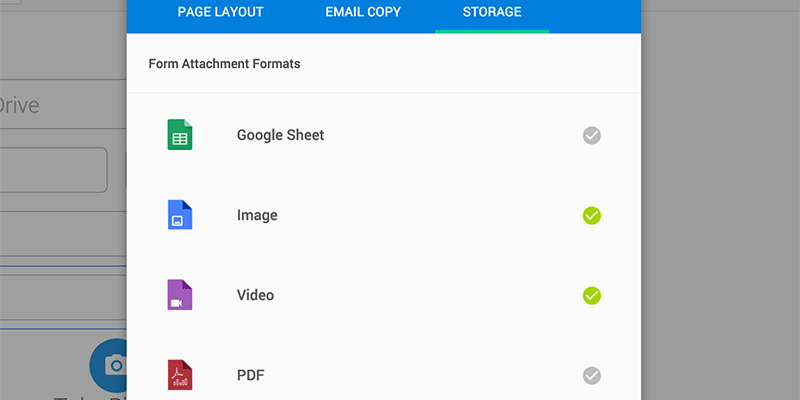The height and width of the screenshot is (400, 800).
Task: Enable the Google Sheet format checkmark
Action: click(592, 136)
